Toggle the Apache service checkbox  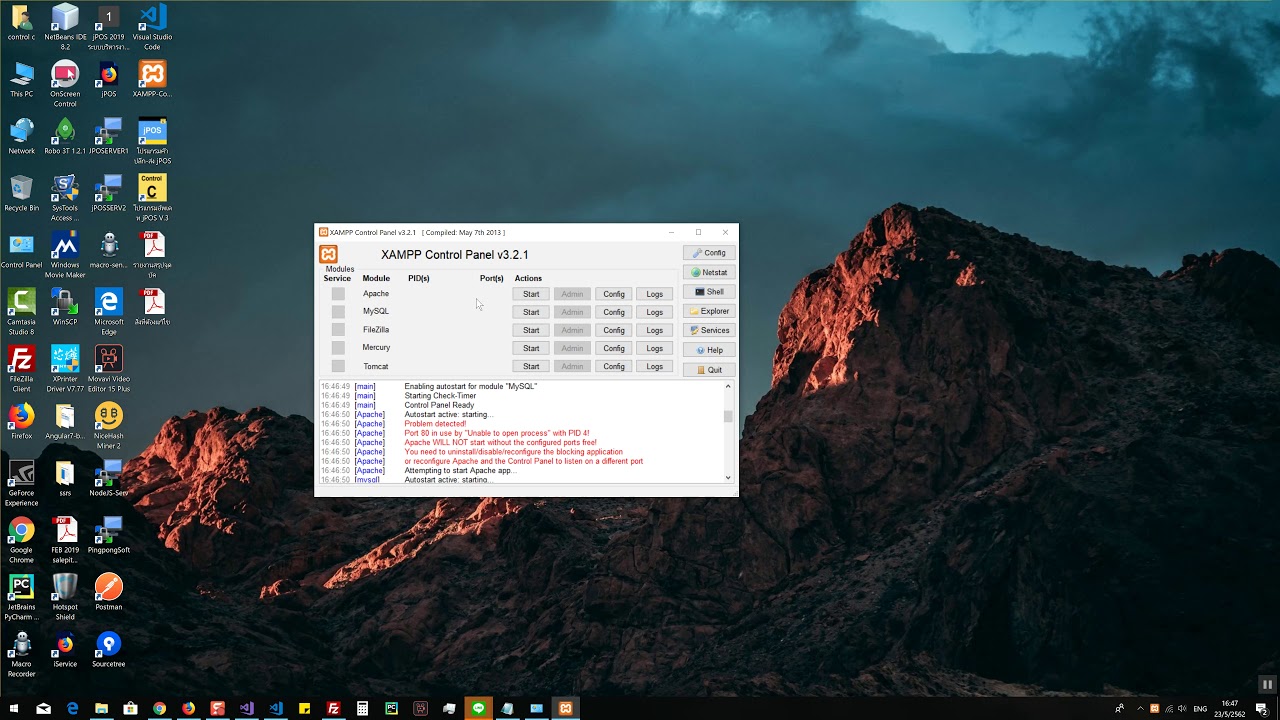coord(338,294)
